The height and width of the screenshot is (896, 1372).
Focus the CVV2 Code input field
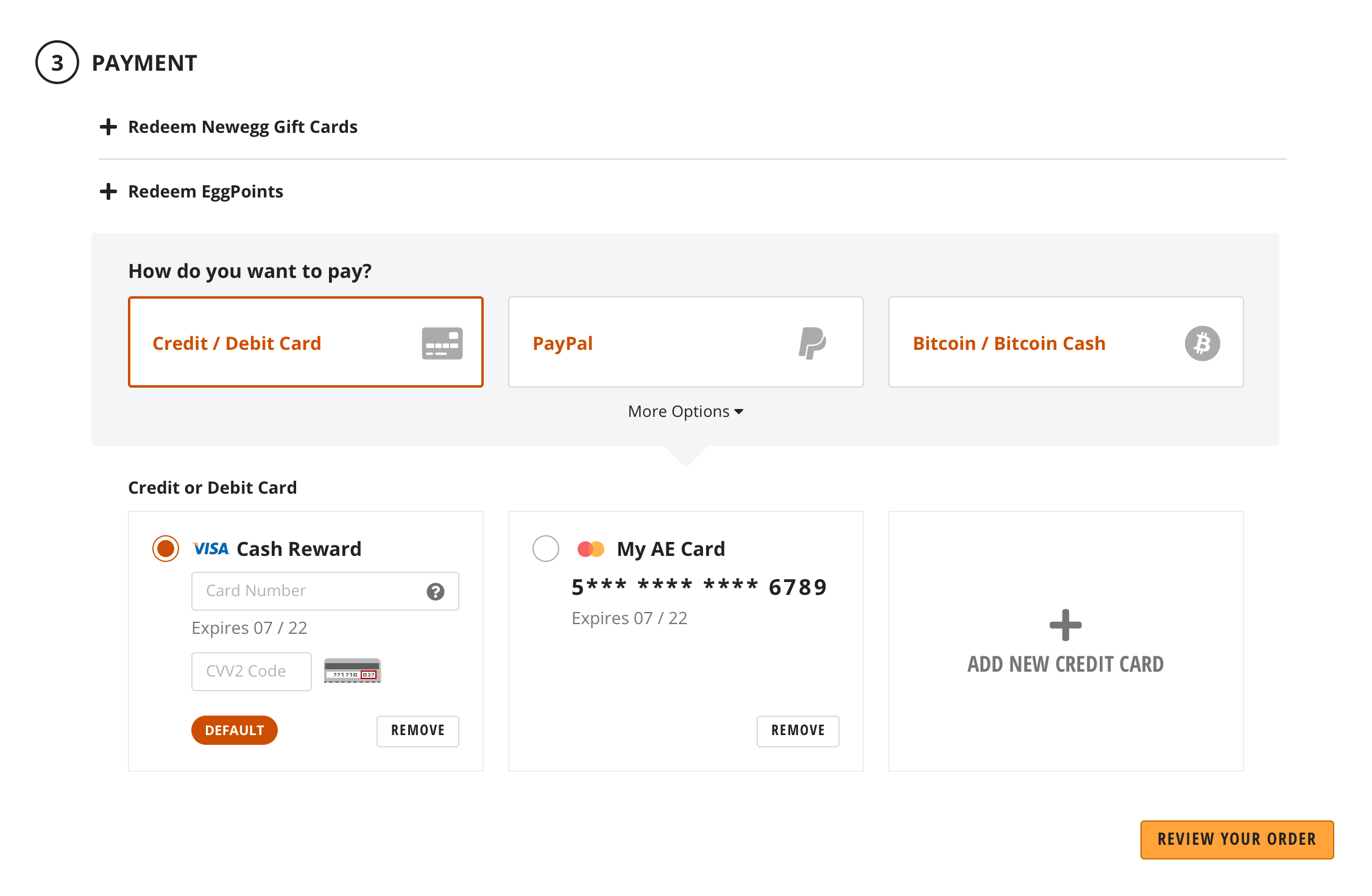click(251, 671)
